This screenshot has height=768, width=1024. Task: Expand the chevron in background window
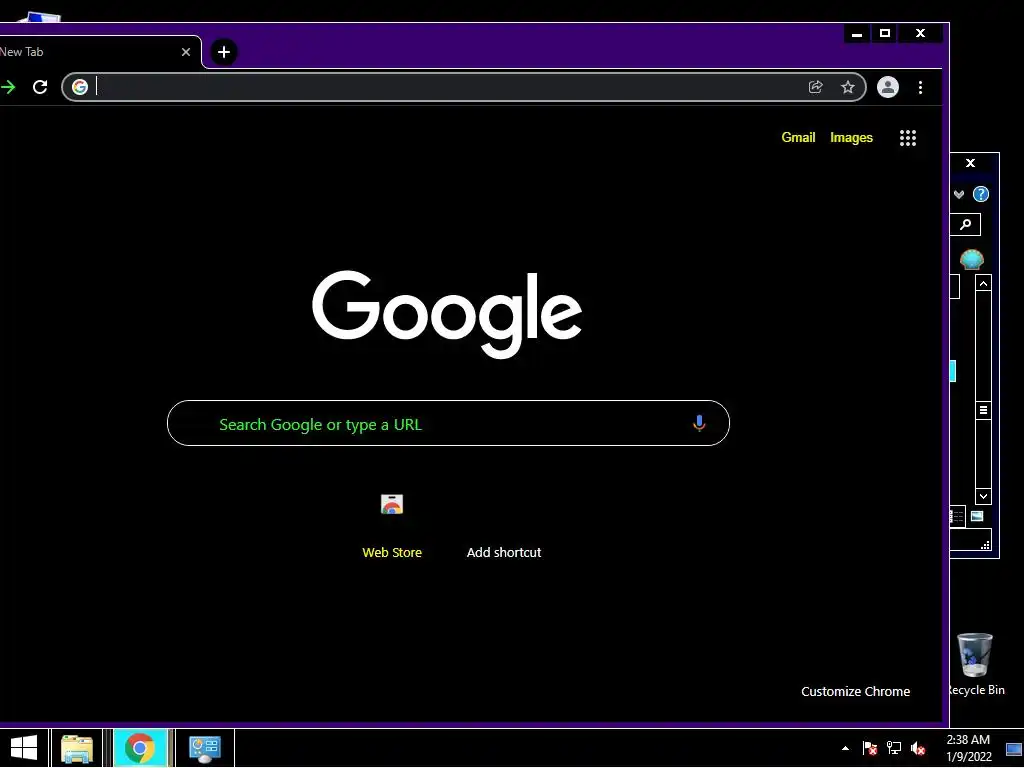click(x=959, y=194)
